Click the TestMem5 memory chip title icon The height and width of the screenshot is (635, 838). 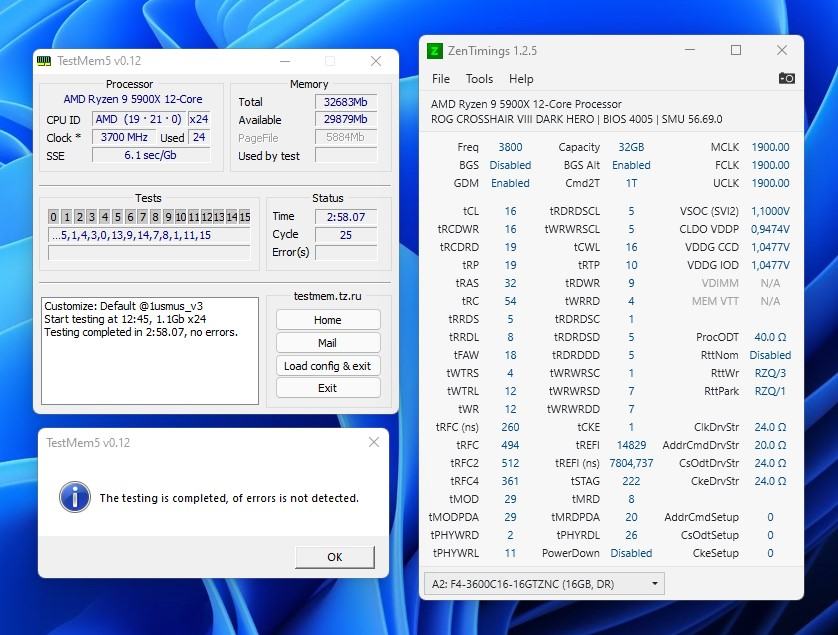click(x=44, y=61)
